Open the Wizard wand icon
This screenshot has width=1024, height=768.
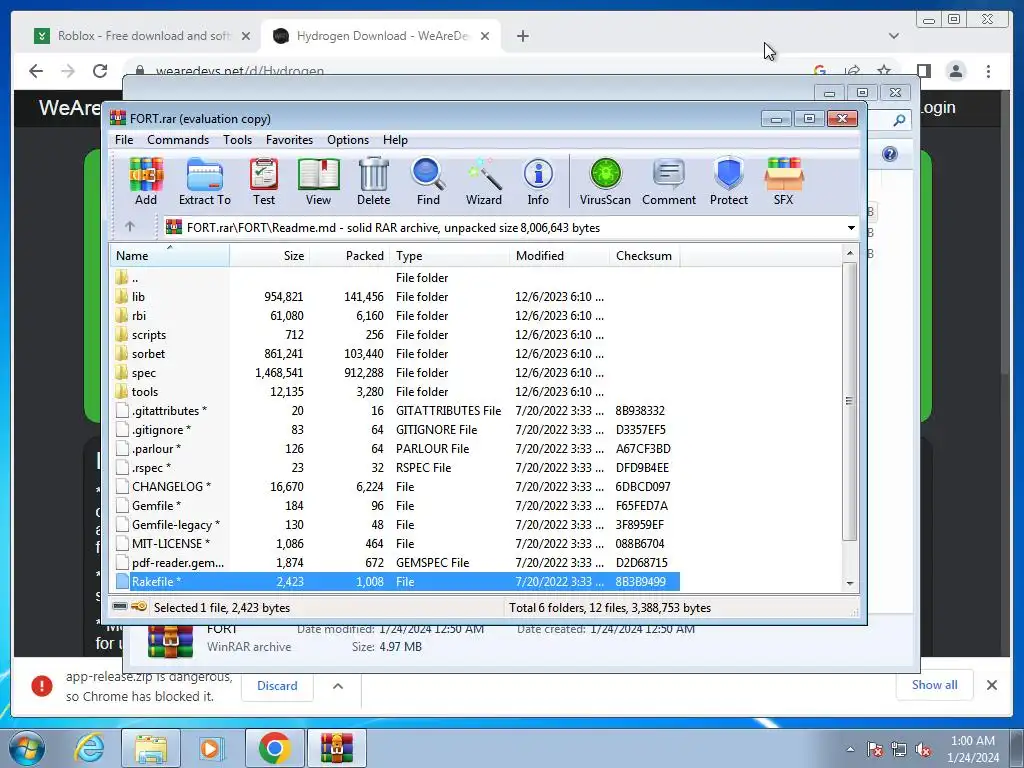(483, 182)
